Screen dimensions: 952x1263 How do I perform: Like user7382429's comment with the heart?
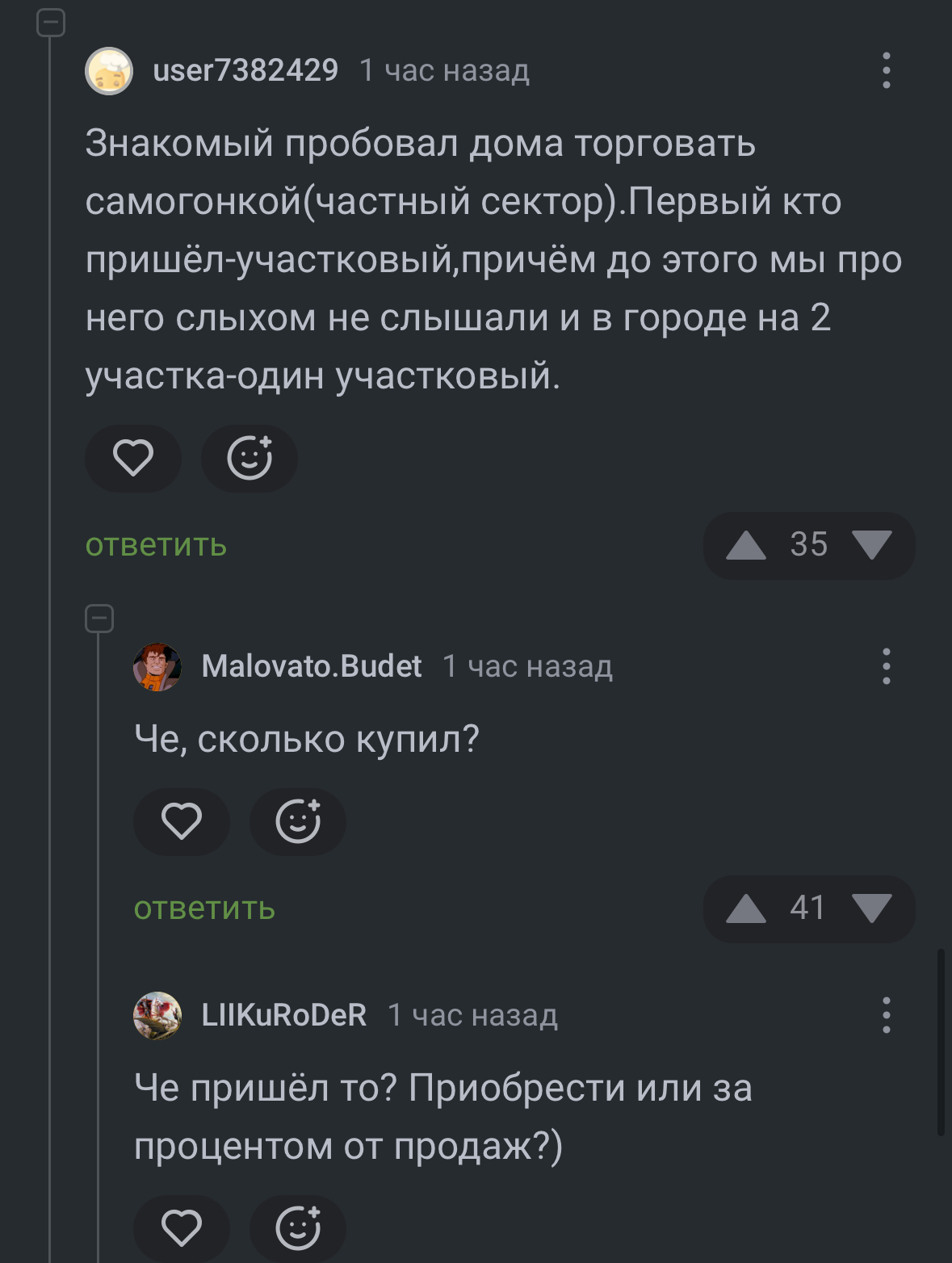click(x=133, y=459)
